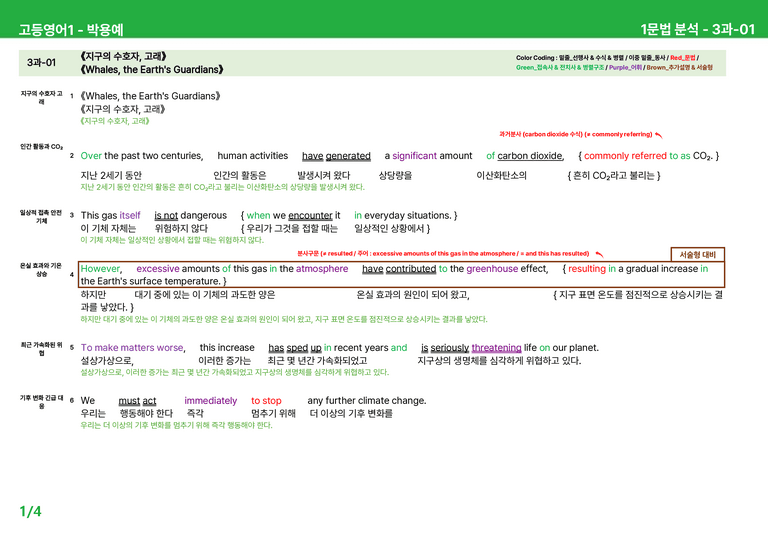Click the underlined verb 'have generated'
This screenshot has height=543, width=768.
[x=336, y=156]
